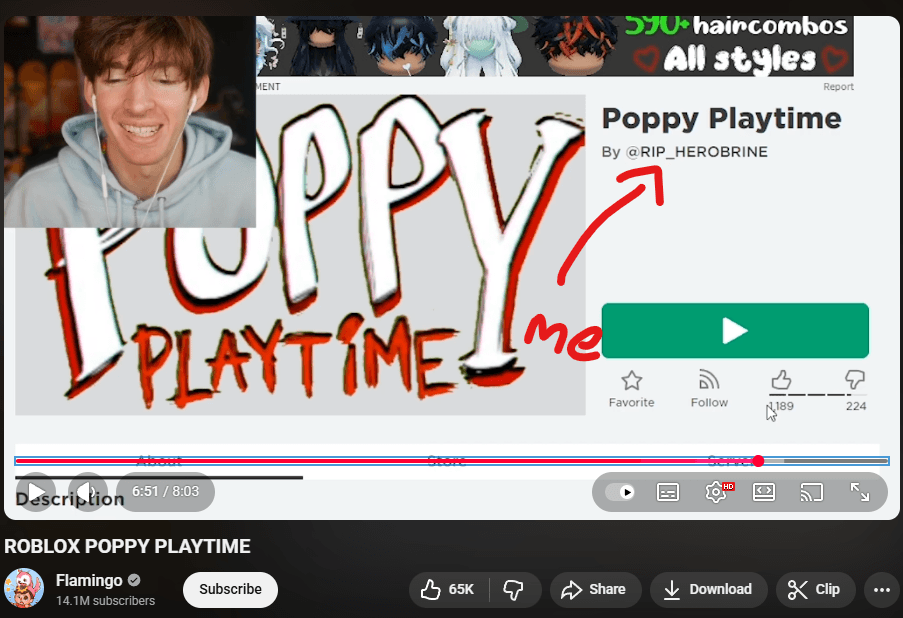Viewport: 903px width, 618px height.
Task: Click the ad Report link
Action: click(x=838, y=86)
